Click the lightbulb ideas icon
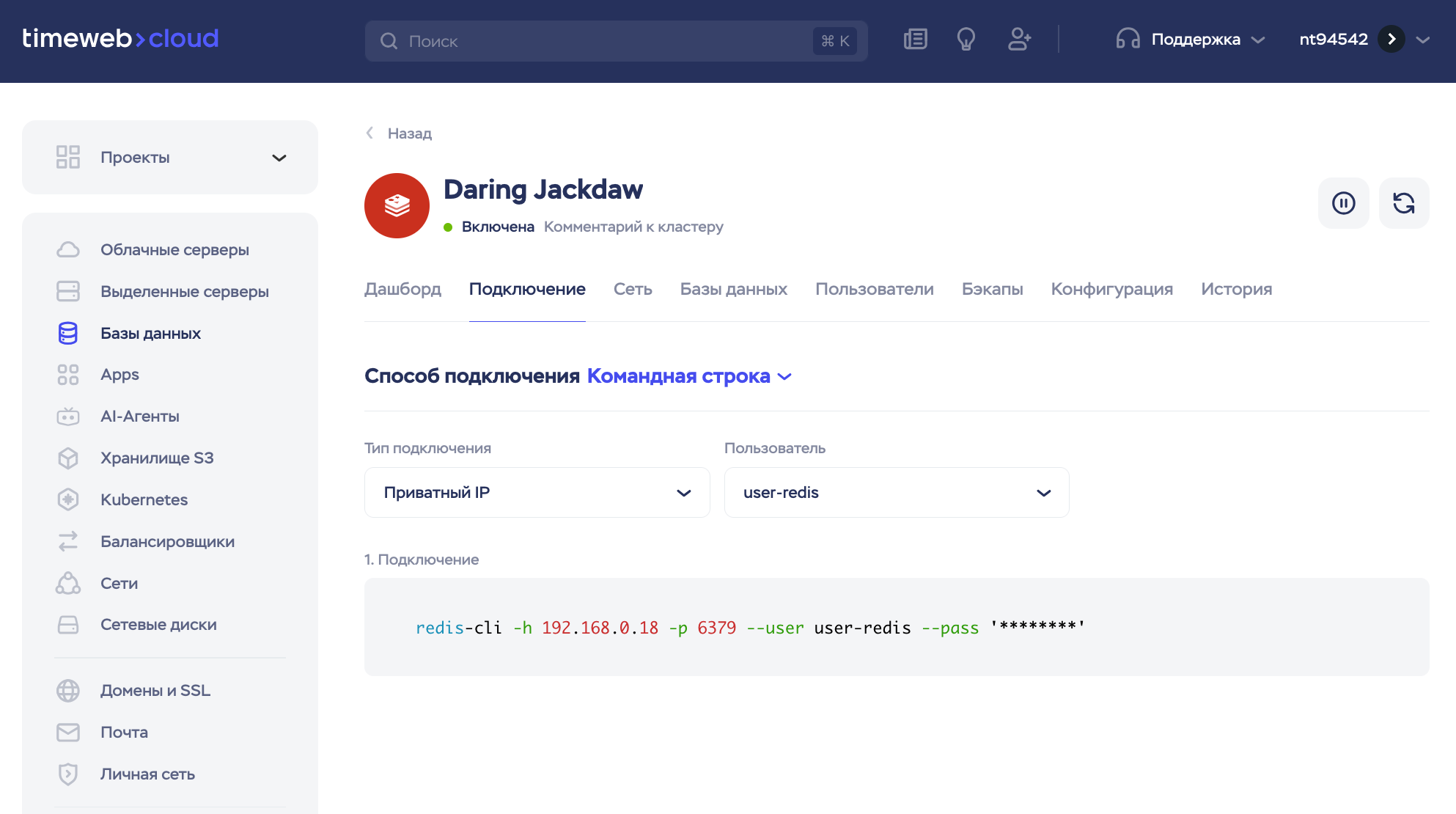Viewport: 1456px width, 814px height. [966, 40]
